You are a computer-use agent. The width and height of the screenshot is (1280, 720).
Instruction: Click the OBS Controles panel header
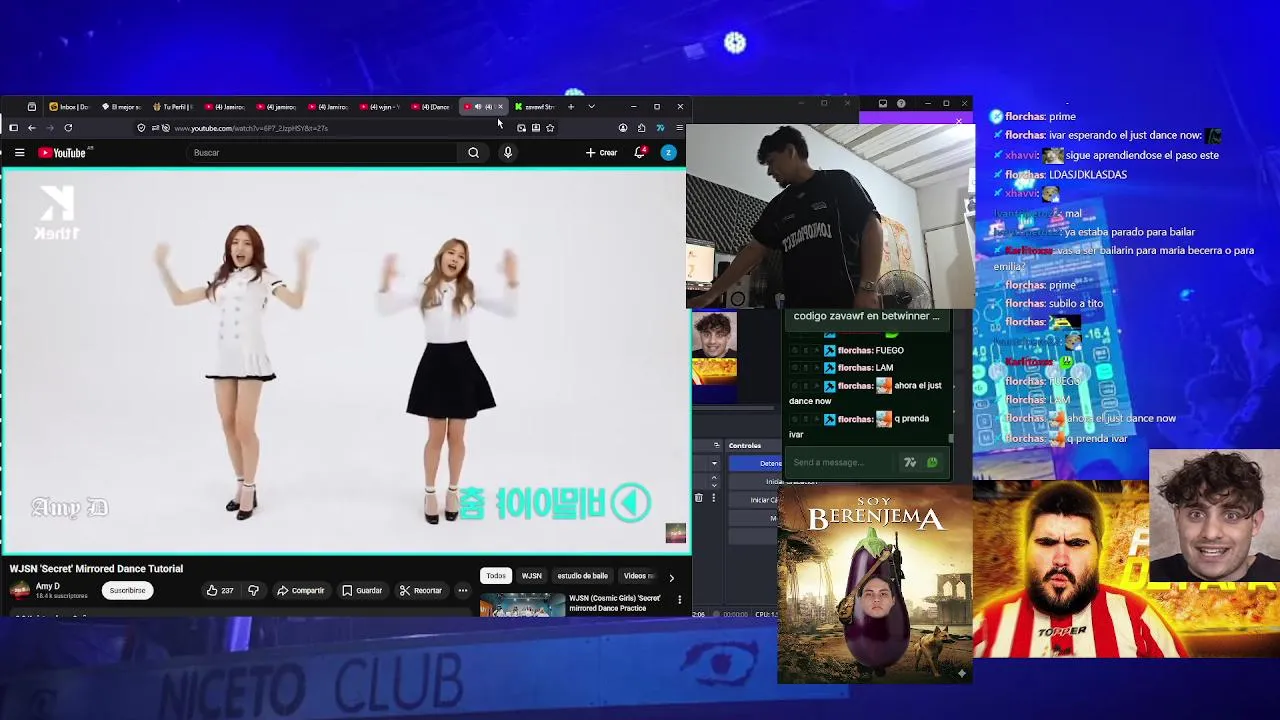[744, 445]
